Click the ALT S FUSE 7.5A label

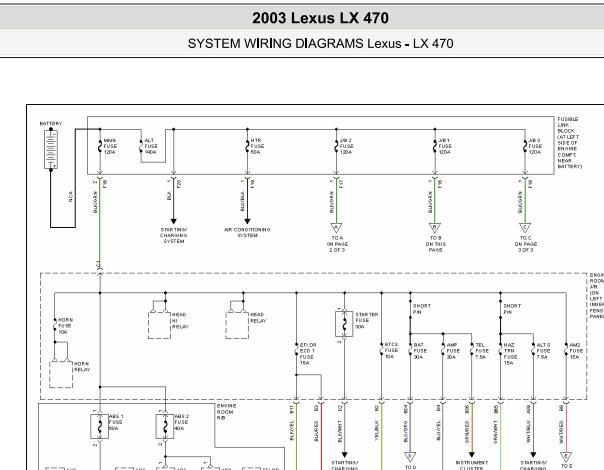(x=544, y=351)
